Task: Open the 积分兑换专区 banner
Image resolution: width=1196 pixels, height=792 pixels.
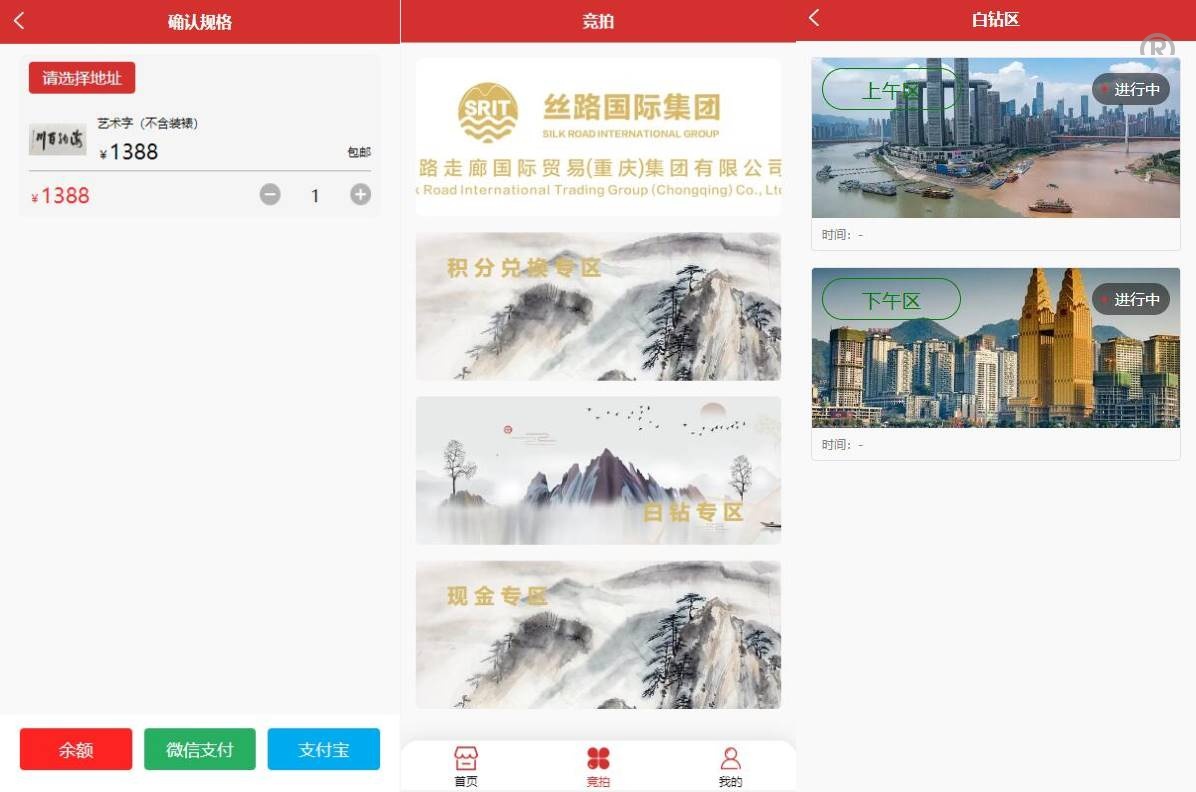Action: (x=597, y=305)
